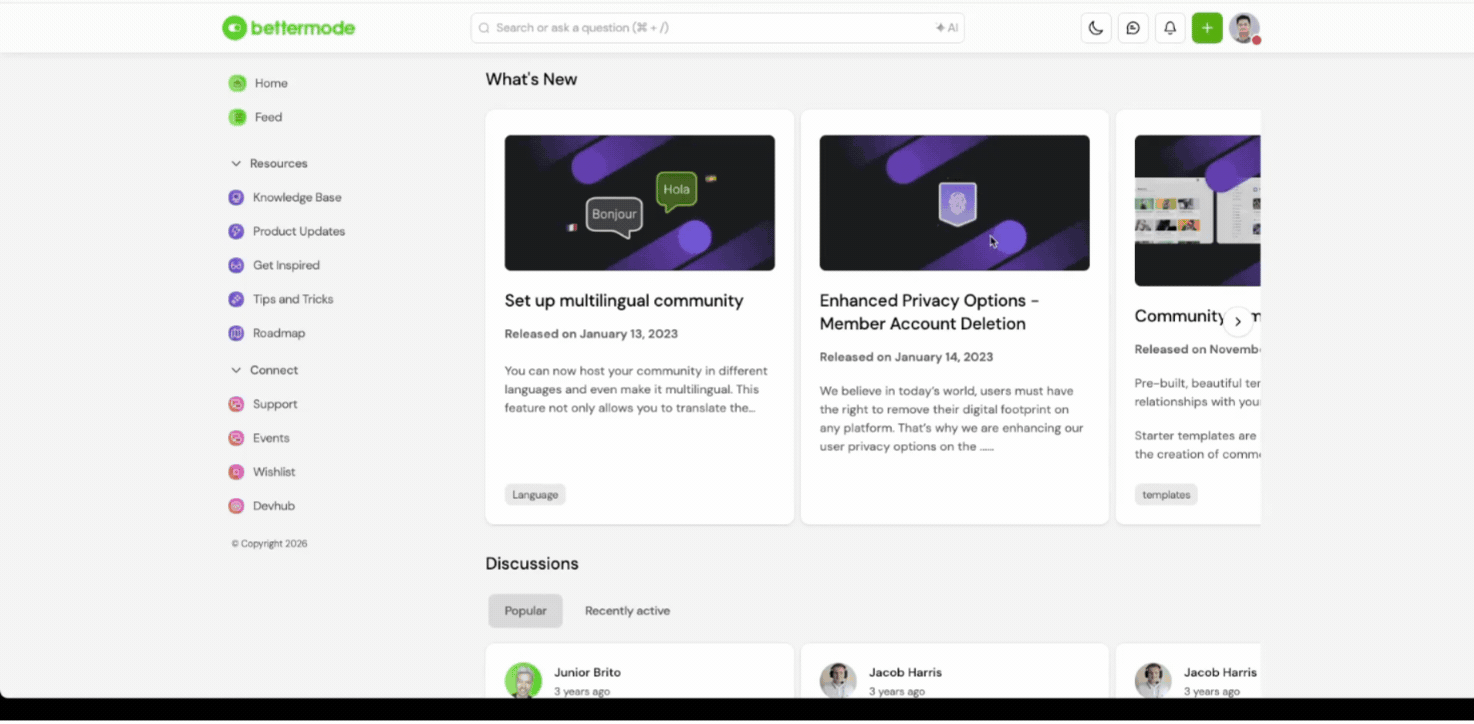The width and height of the screenshot is (1474, 724).
Task: Click the Language tag
Action: pos(535,495)
